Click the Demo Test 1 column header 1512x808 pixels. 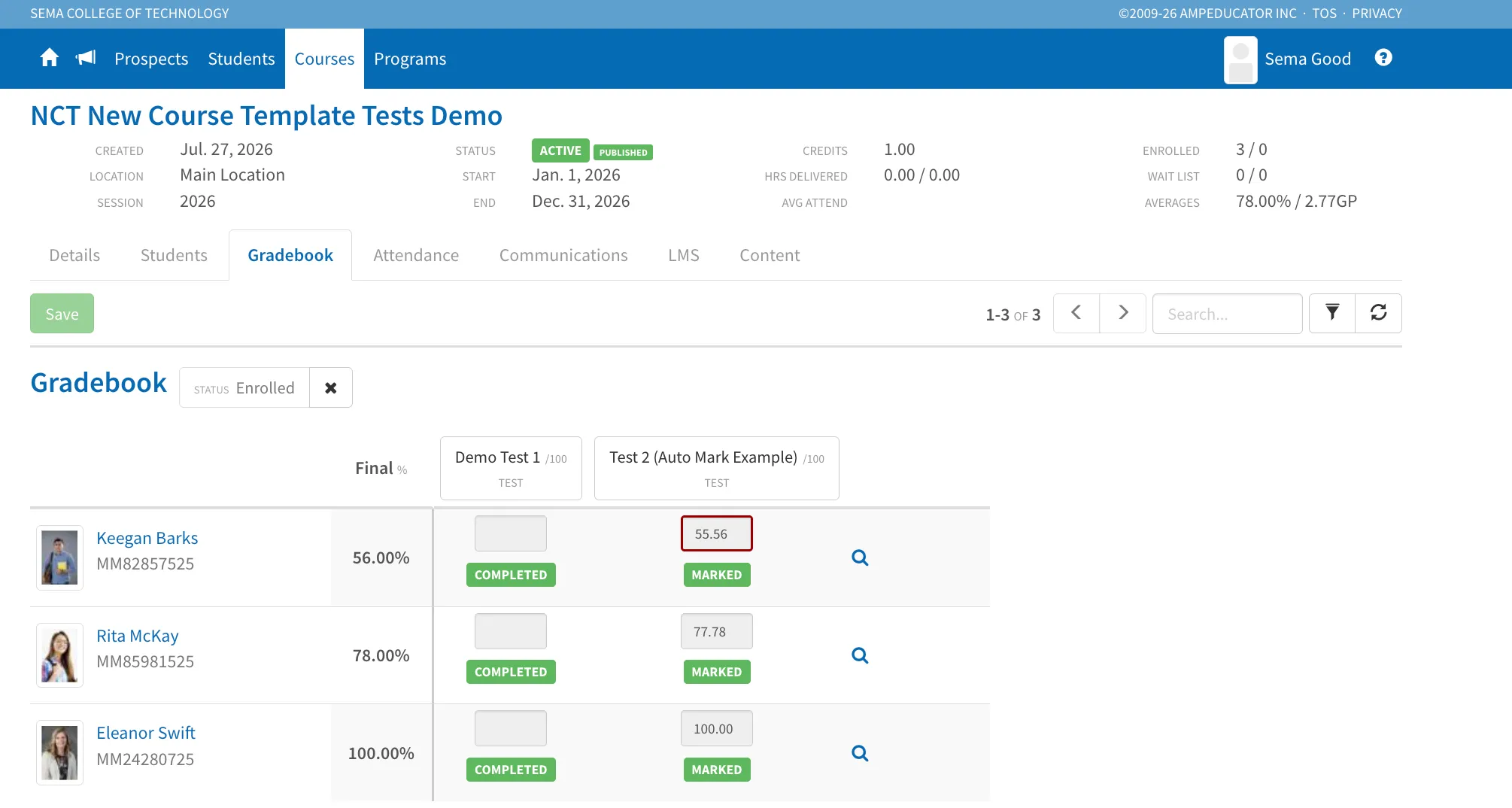point(511,468)
